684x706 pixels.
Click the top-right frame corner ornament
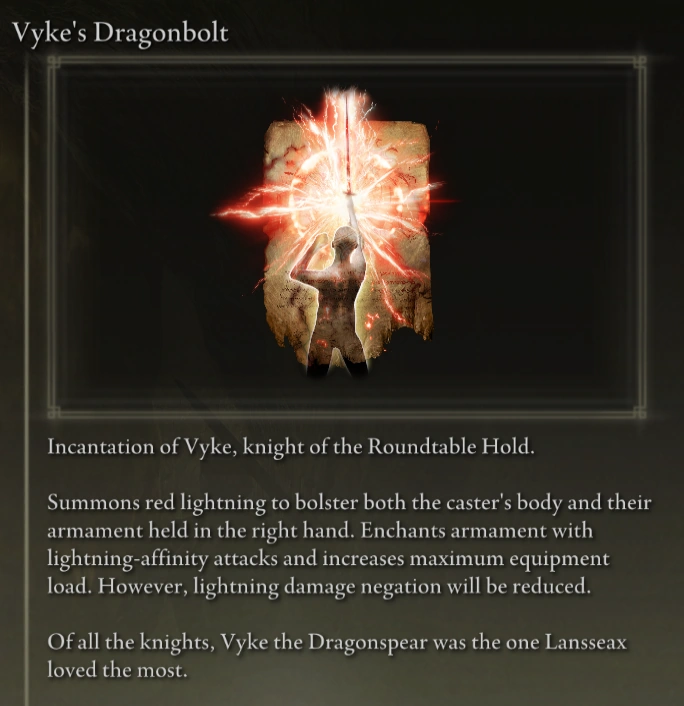click(x=639, y=63)
